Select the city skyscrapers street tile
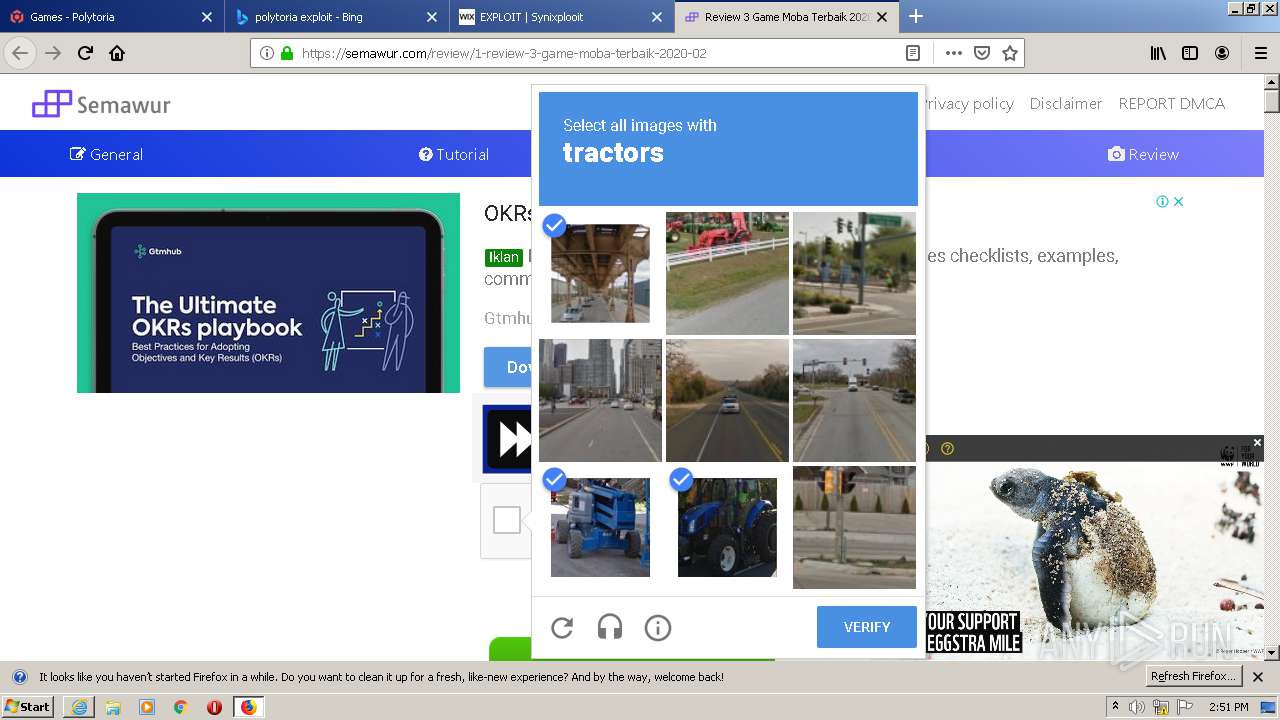This screenshot has height=720, width=1280. (x=600, y=400)
